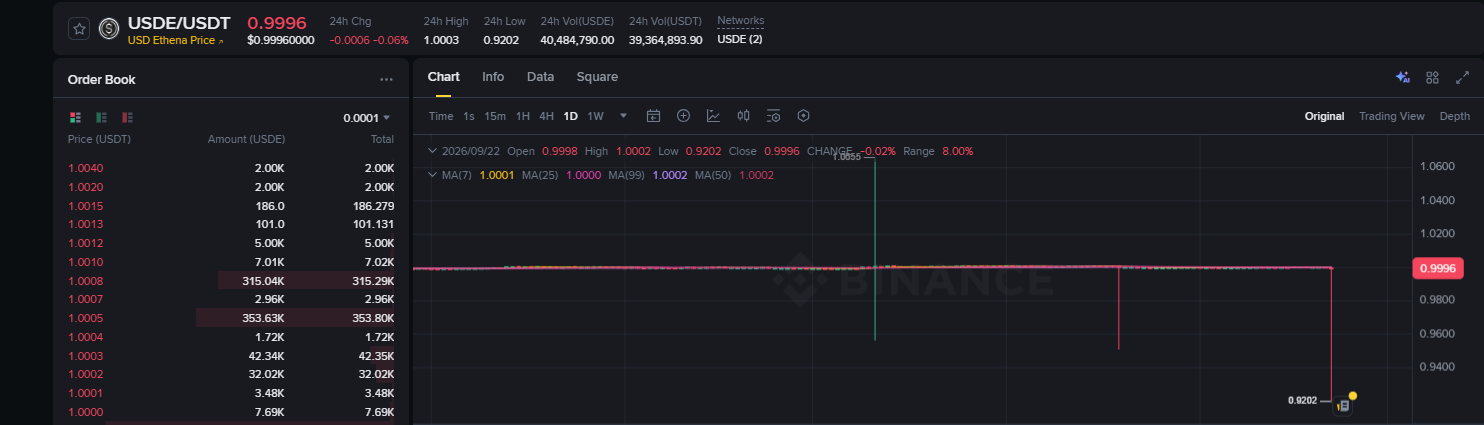
Task: Change the candlestick chart style icon
Action: click(743, 116)
